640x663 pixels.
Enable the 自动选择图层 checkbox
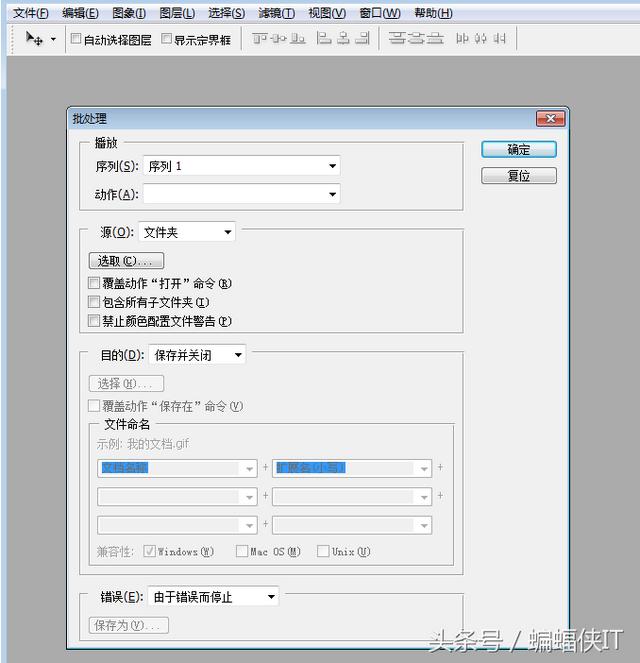point(76,39)
